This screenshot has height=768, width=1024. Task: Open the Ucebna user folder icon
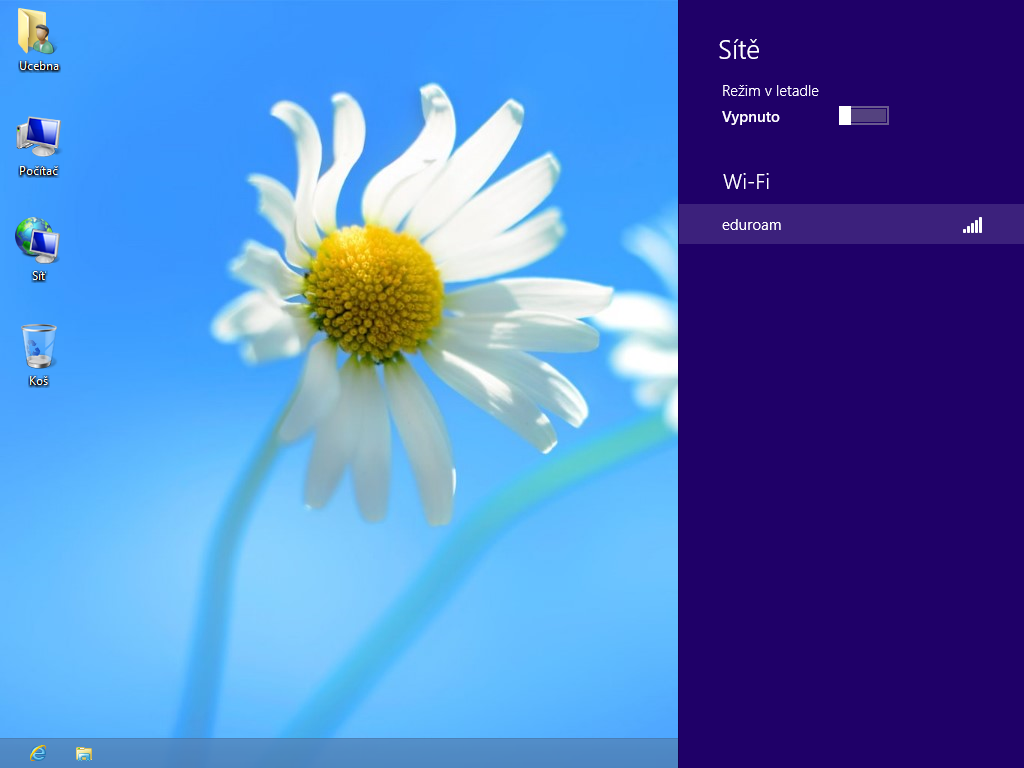(37, 31)
